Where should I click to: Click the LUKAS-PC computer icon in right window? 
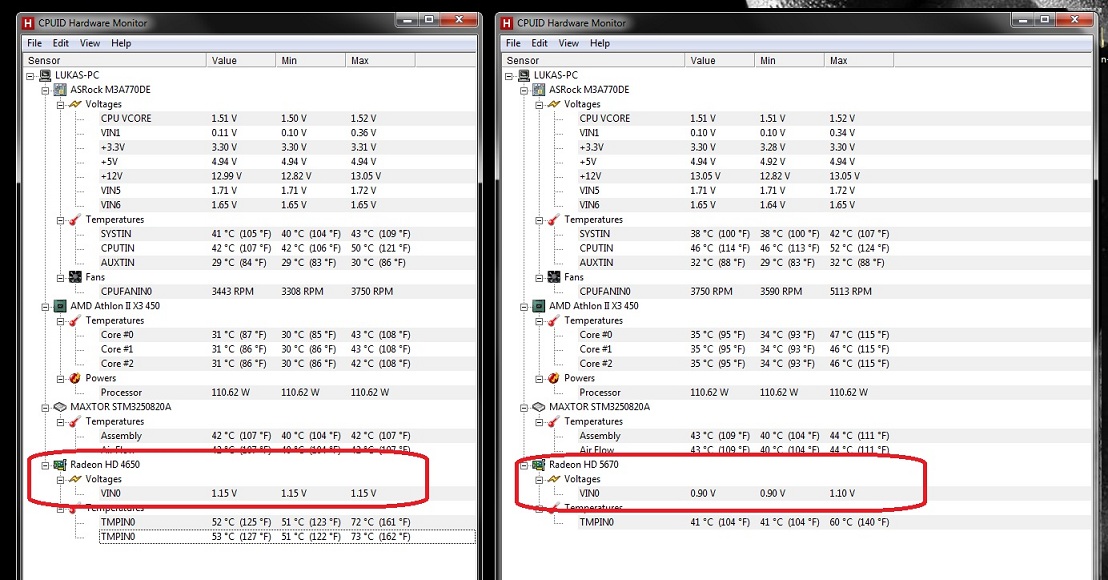pyautogui.click(x=524, y=75)
